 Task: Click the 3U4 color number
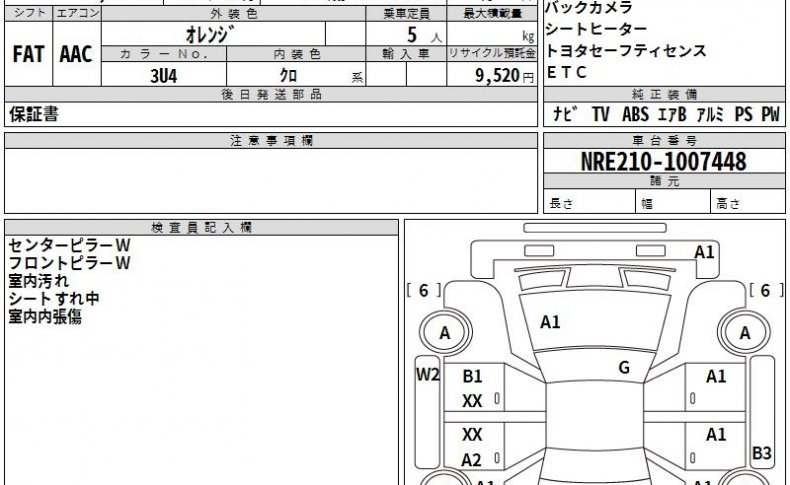(164, 76)
